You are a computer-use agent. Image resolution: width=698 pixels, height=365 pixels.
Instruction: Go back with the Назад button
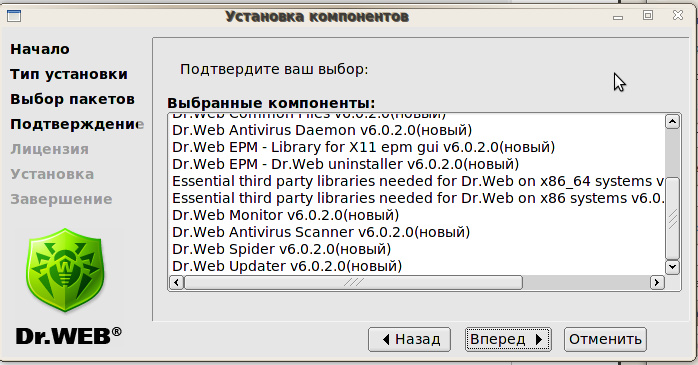410,340
